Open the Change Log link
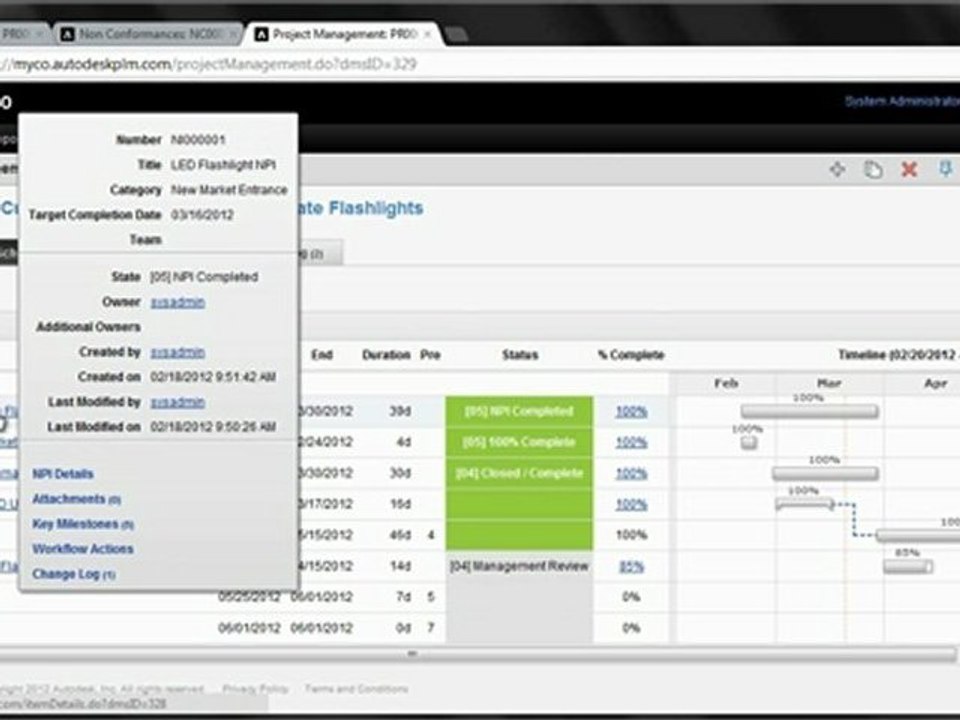 (x=73, y=574)
